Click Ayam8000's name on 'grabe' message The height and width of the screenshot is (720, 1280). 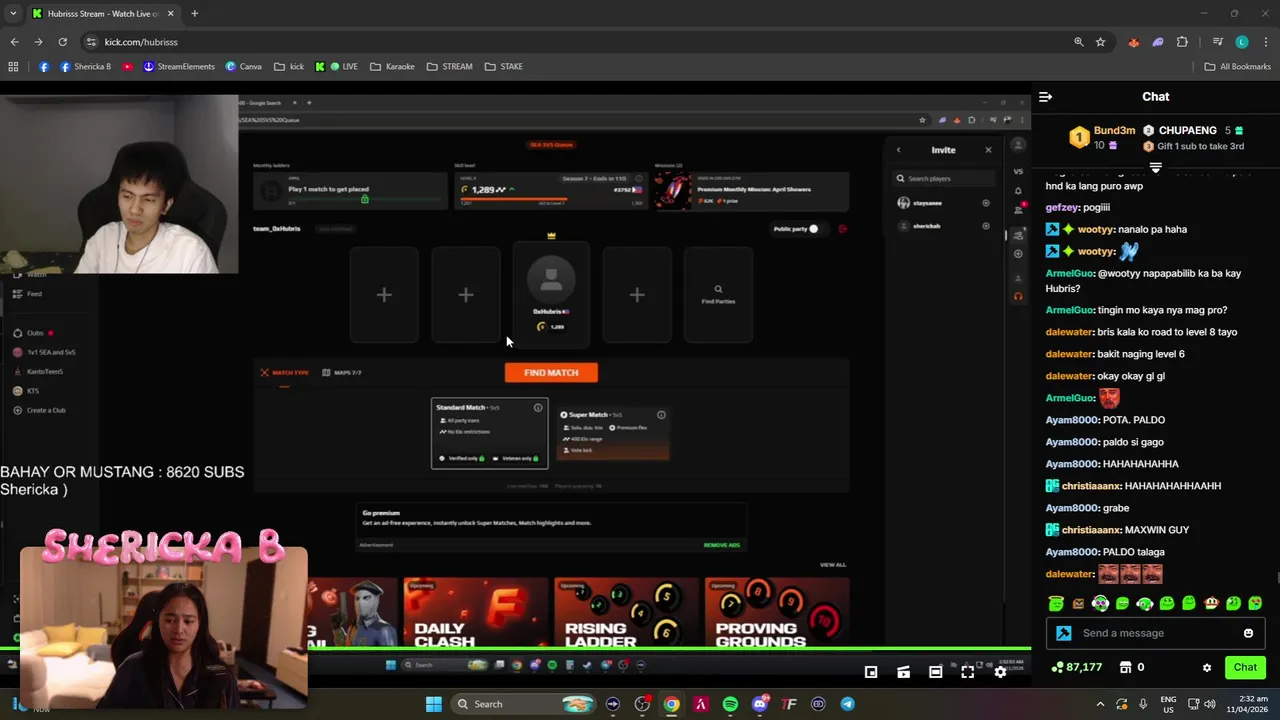pos(1072,508)
